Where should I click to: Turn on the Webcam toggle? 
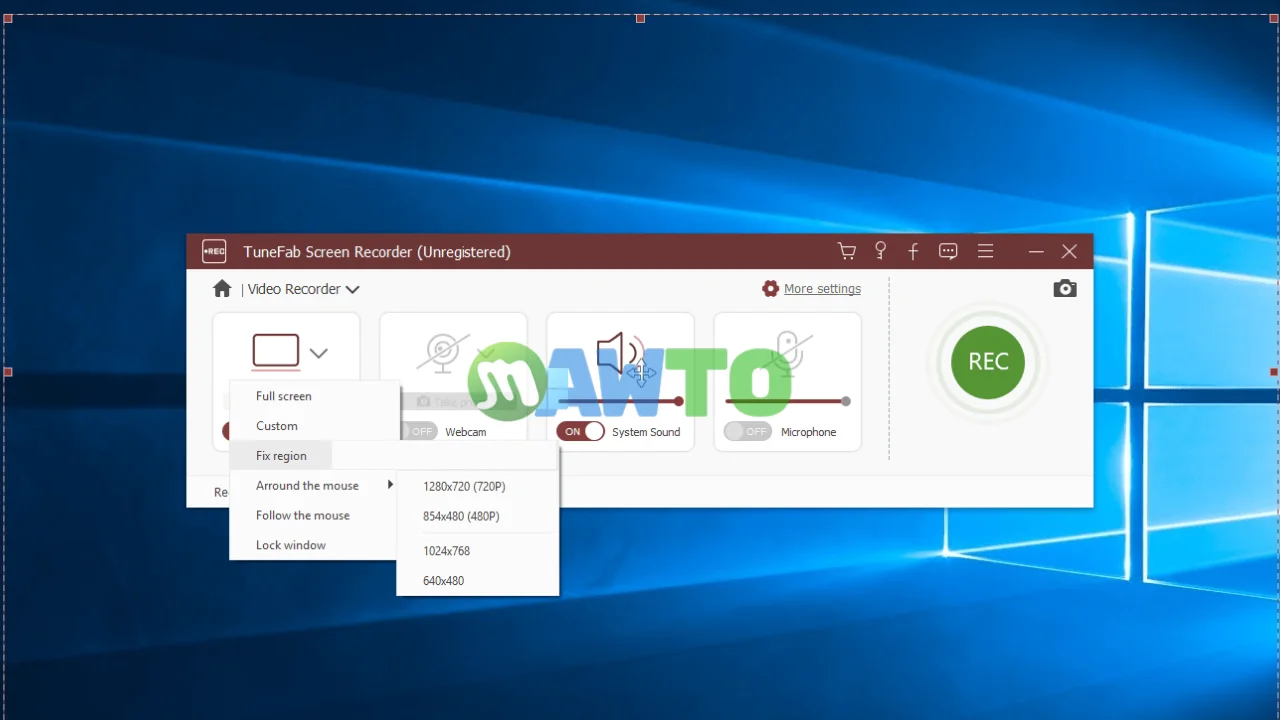pos(415,432)
